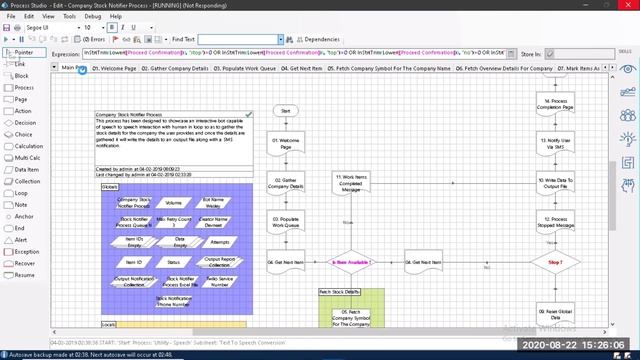Screen dimensions: 640x360
Task: Run the process with Go button
Action: click(6, 40)
